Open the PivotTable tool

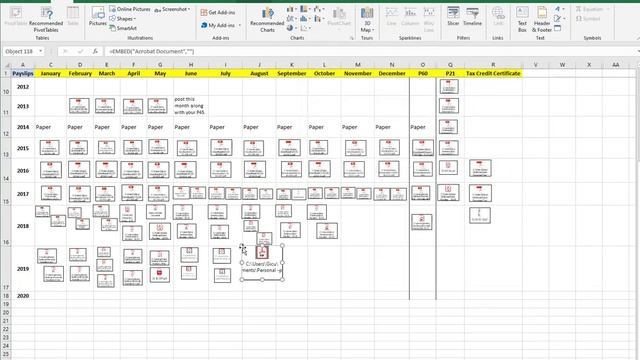click(16, 17)
